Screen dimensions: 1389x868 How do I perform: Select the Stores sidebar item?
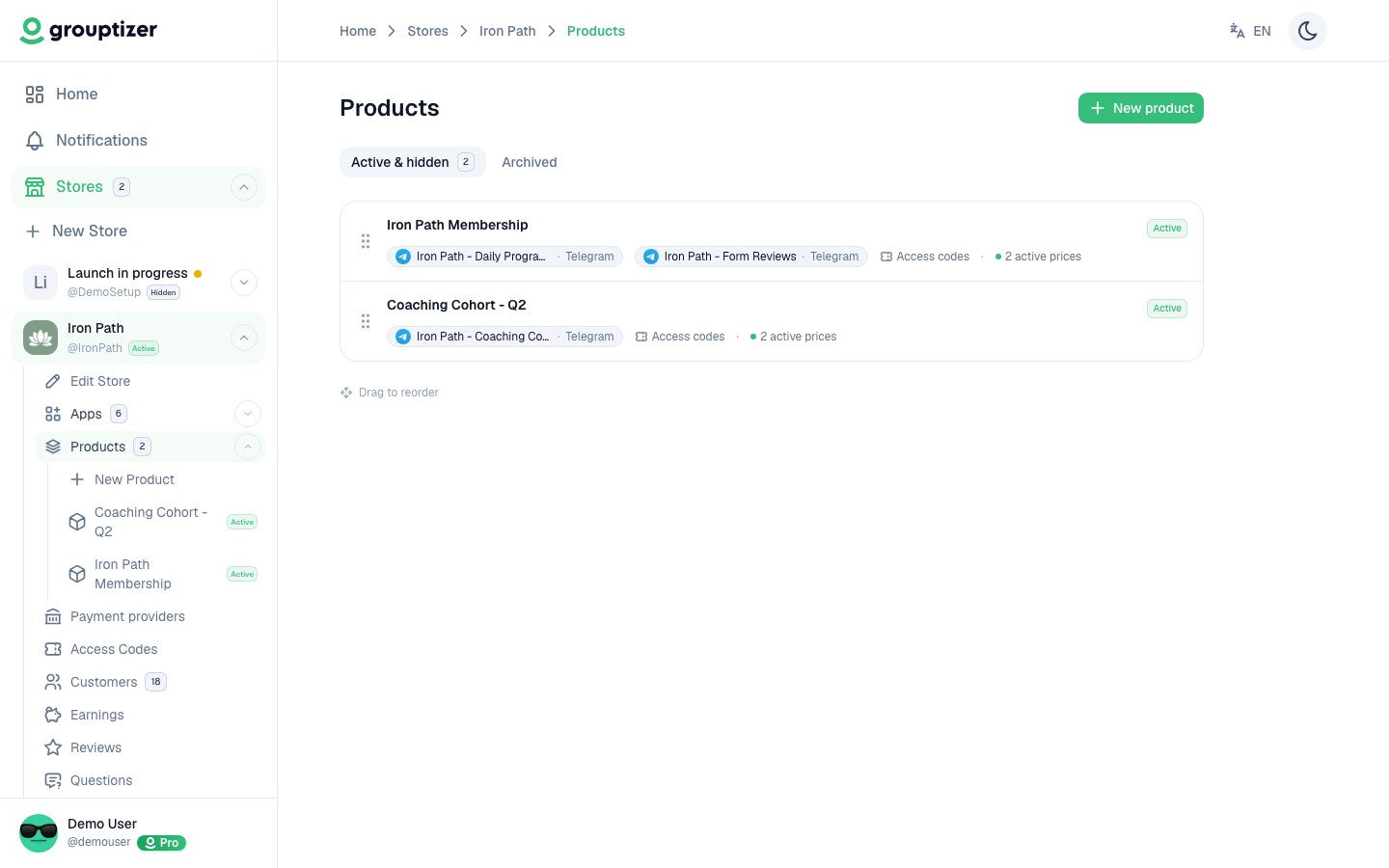click(x=138, y=186)
